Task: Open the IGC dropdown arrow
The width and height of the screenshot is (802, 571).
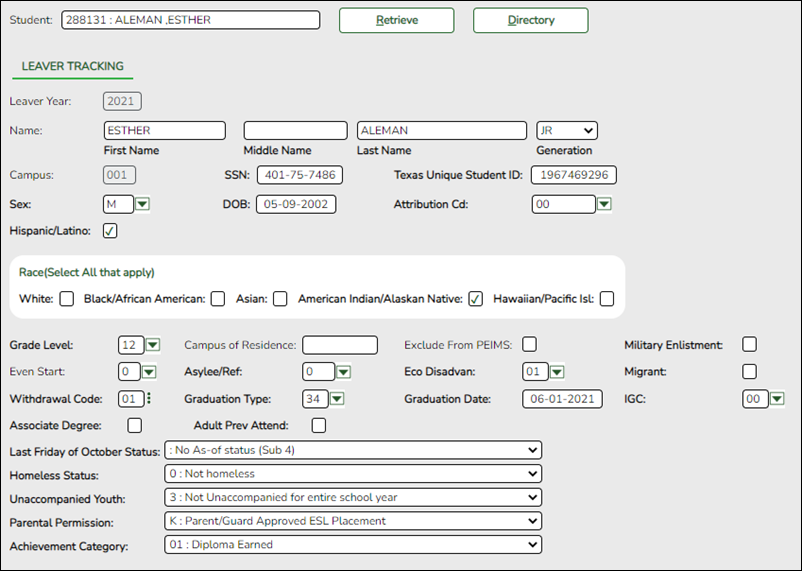Action: [777, 399]
